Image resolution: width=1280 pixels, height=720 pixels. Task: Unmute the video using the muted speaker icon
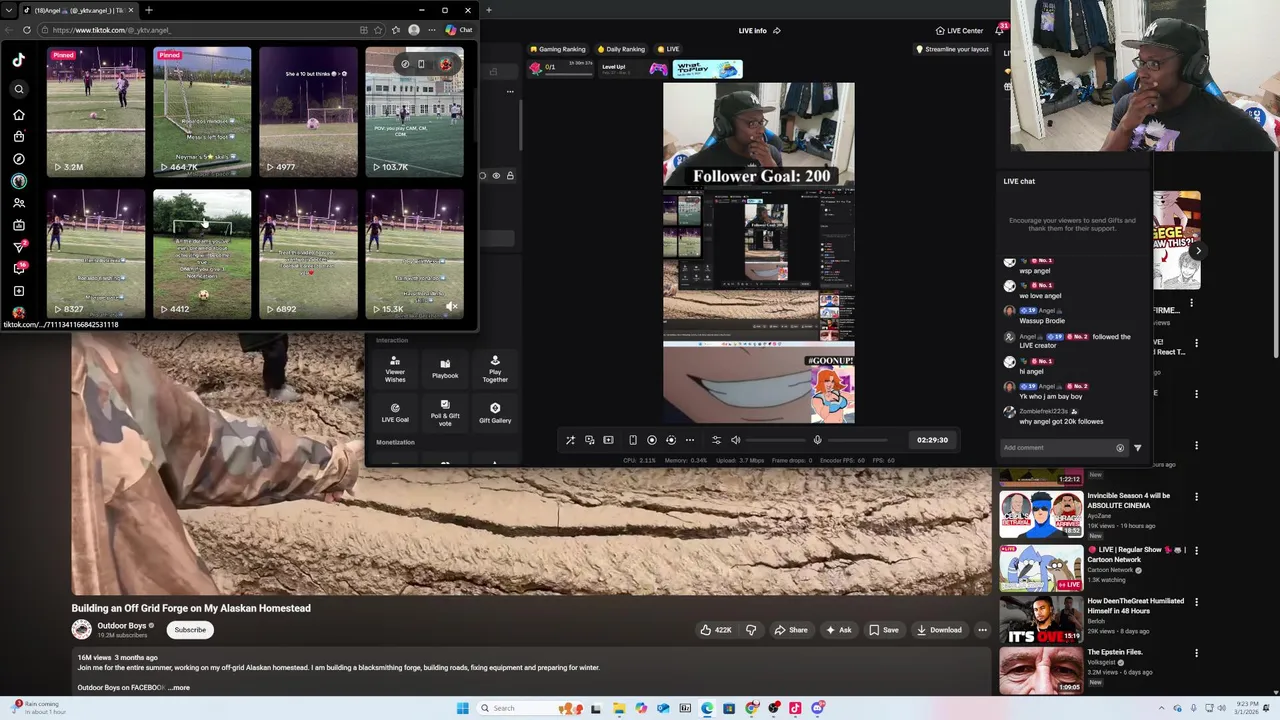pos(451,307)
